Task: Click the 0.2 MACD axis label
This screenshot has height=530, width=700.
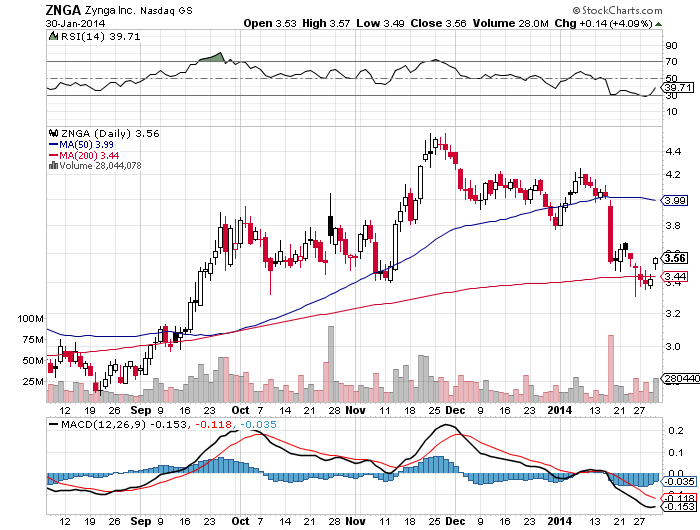Action: click(x=676, y=430)
